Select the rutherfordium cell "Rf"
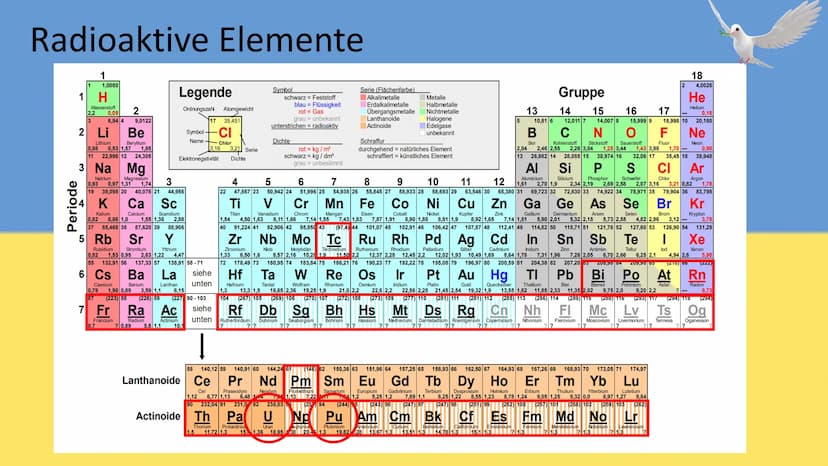Screen dimensions: 828x466 [235, 312]
